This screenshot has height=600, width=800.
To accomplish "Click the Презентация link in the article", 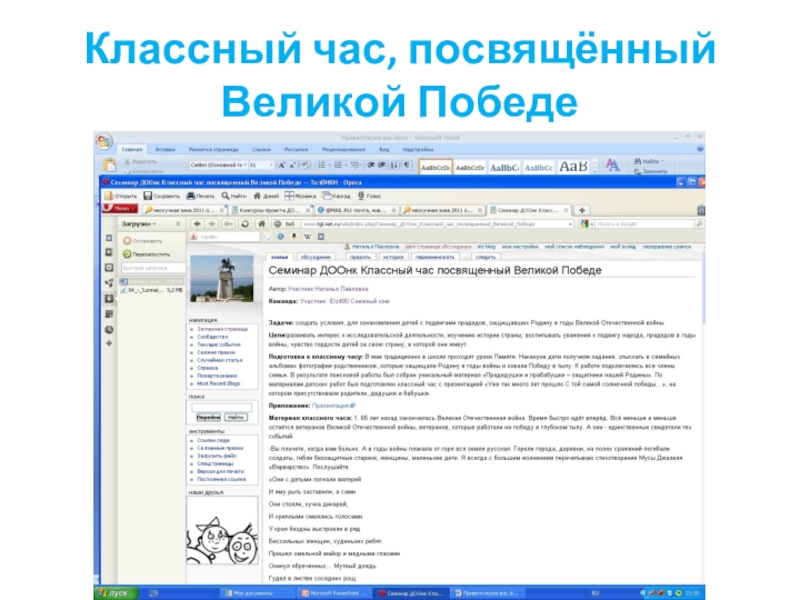I will click(x=330, y=407).
